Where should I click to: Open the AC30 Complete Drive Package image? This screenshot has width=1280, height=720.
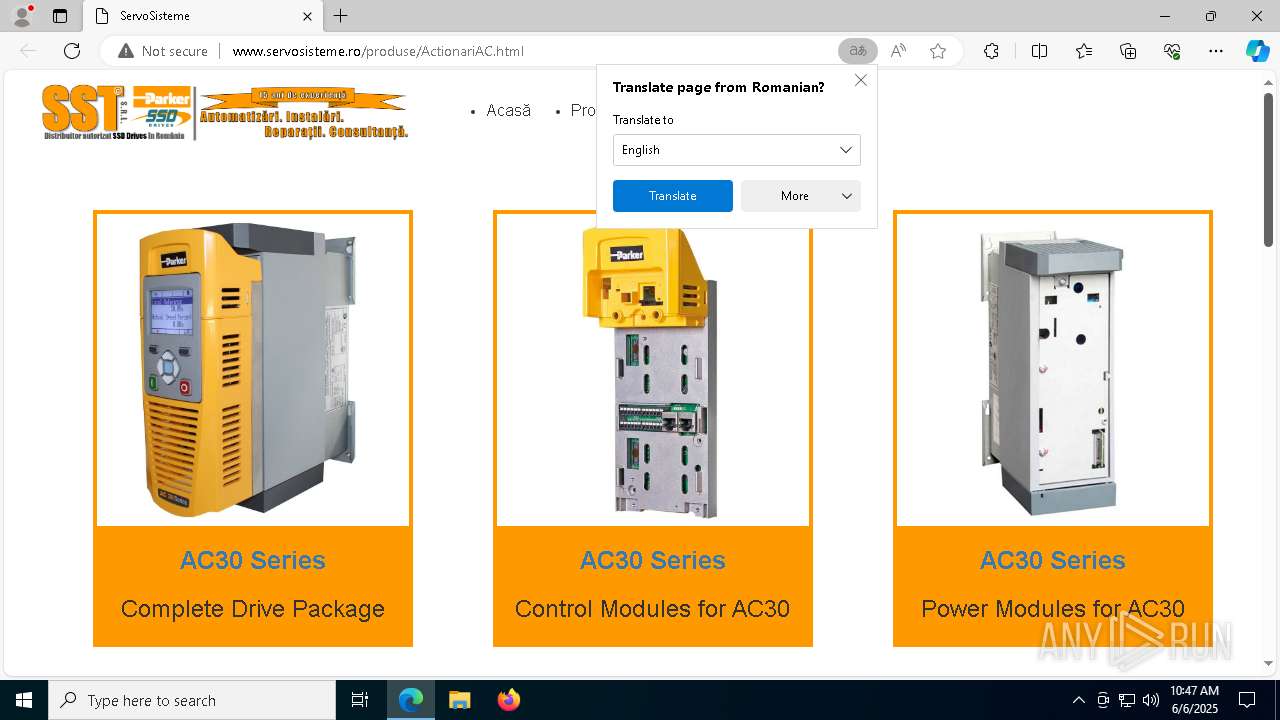[253, 369]
